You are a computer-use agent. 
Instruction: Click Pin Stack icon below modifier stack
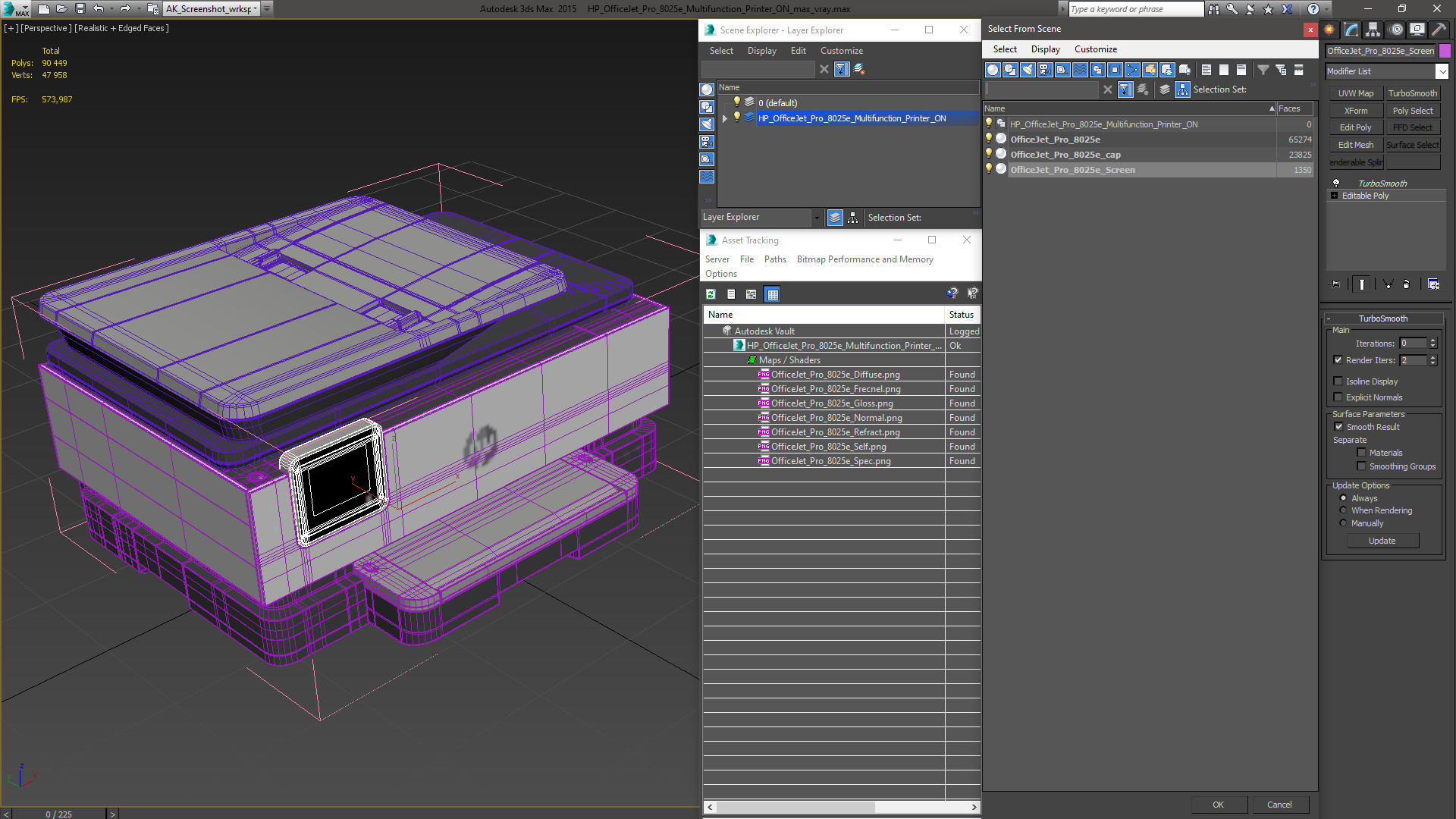tap(1335, 284)
